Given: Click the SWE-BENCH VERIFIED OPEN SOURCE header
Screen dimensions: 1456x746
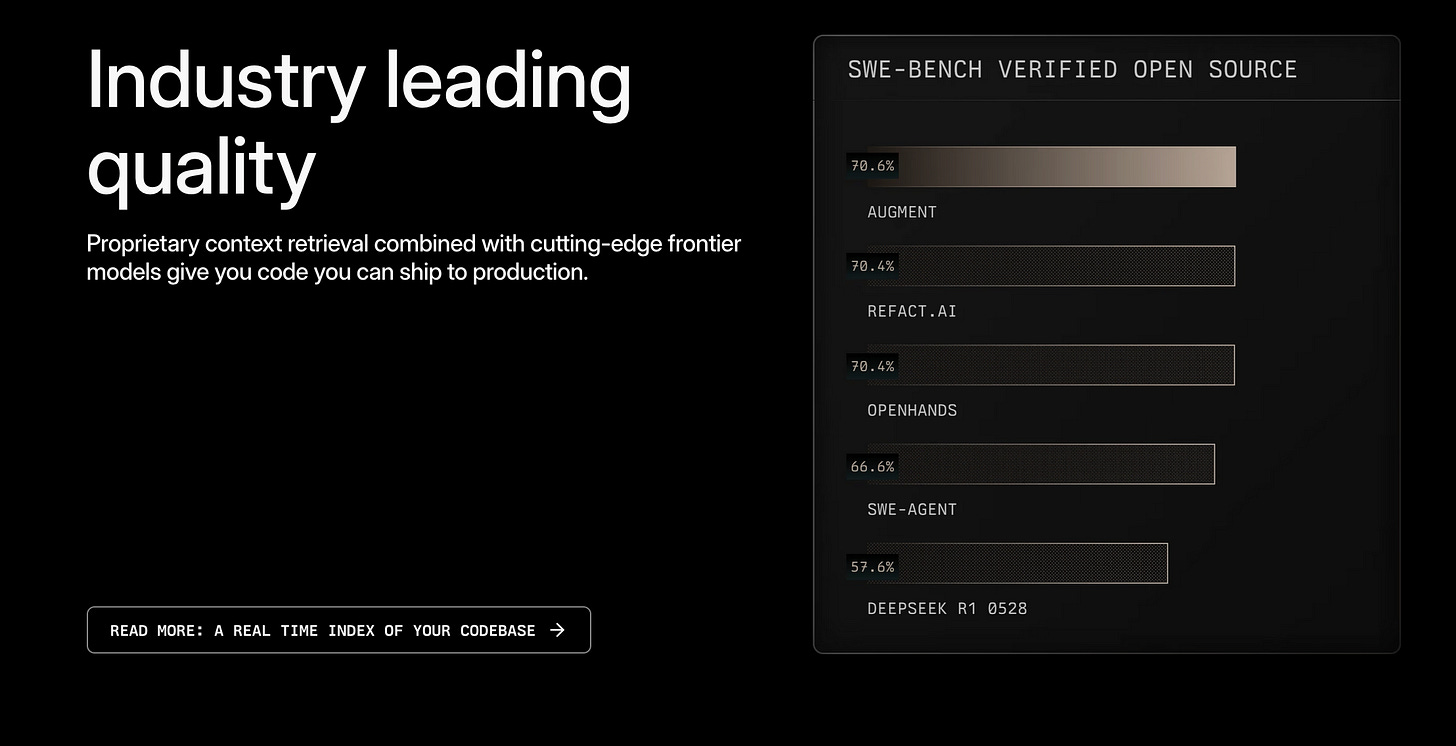Looking at the screenshot, I should click(1072, 69).
